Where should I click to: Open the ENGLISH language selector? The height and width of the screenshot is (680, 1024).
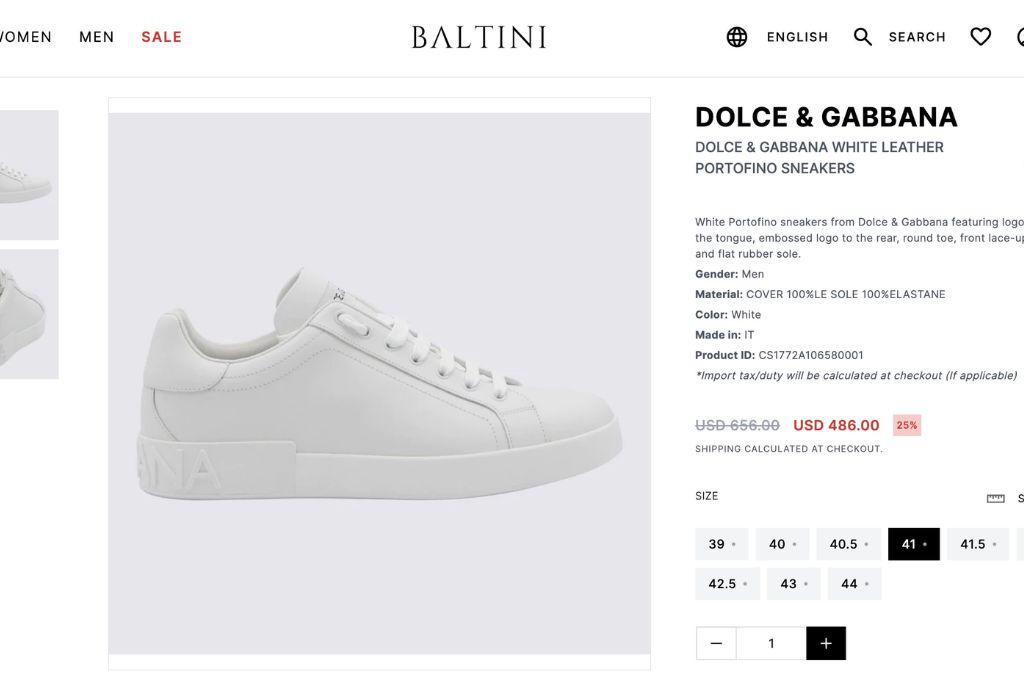coord(797,37)
